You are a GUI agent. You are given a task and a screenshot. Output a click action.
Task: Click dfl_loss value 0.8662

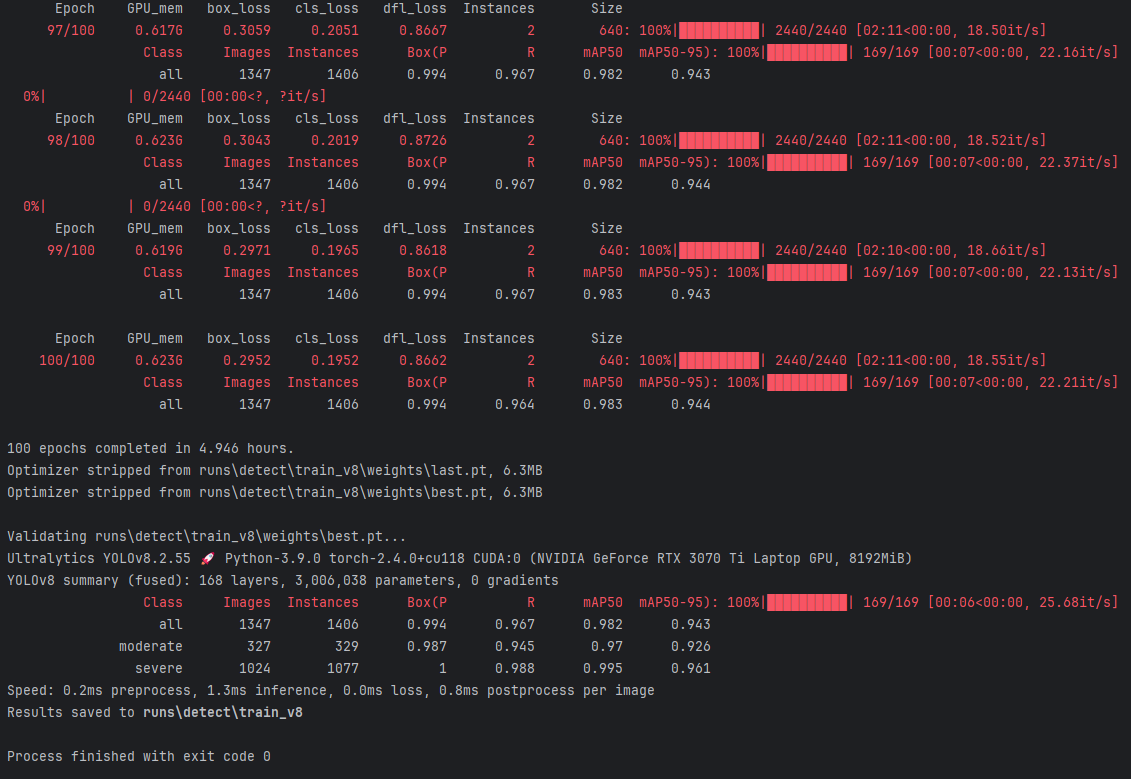[423, 360]
